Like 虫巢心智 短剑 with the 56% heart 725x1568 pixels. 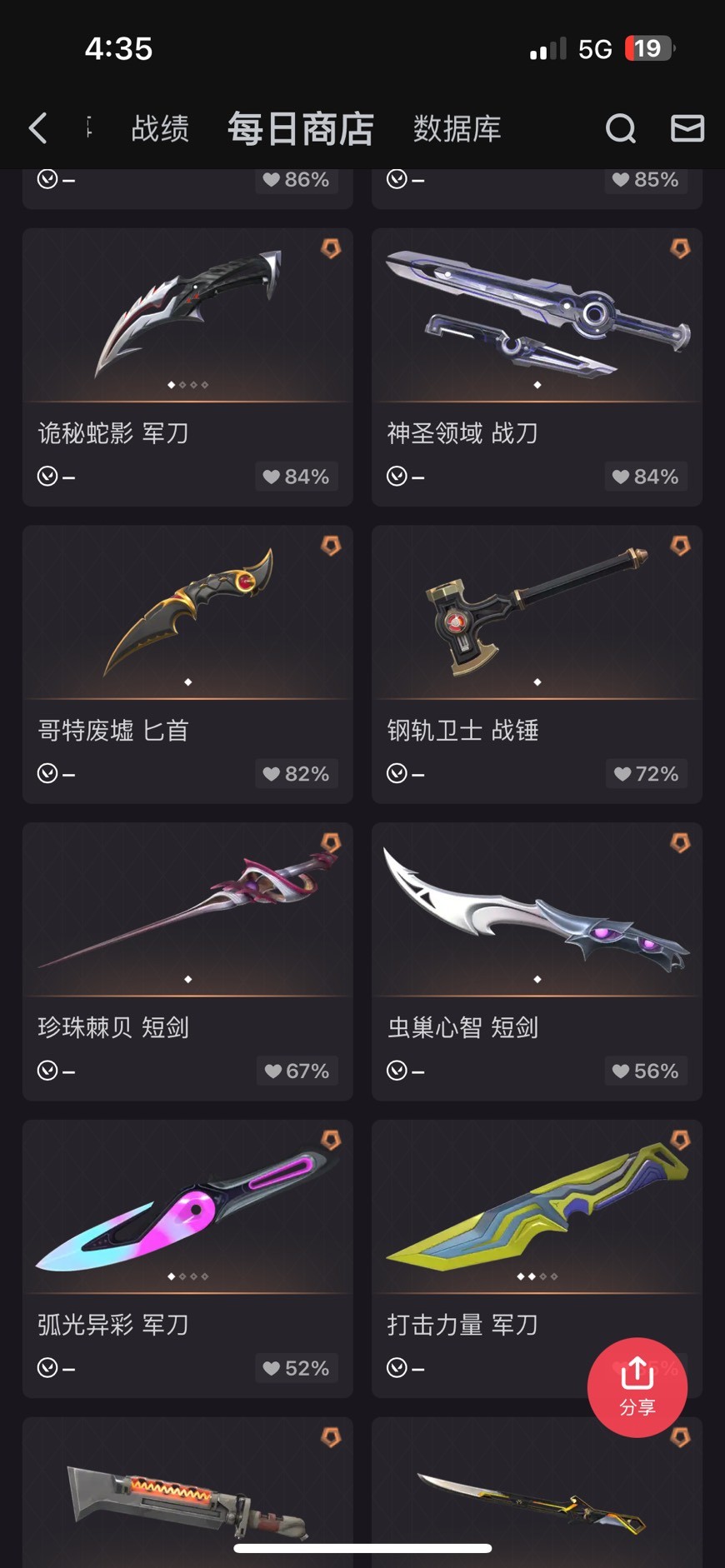pos(646,1071)
